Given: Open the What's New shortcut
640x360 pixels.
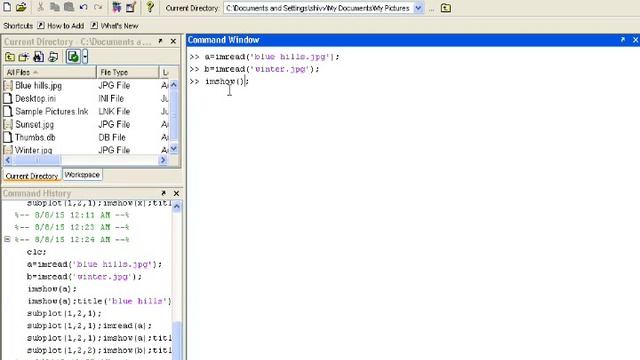Looking at the screenshot, I should click(x=114, y=26).
